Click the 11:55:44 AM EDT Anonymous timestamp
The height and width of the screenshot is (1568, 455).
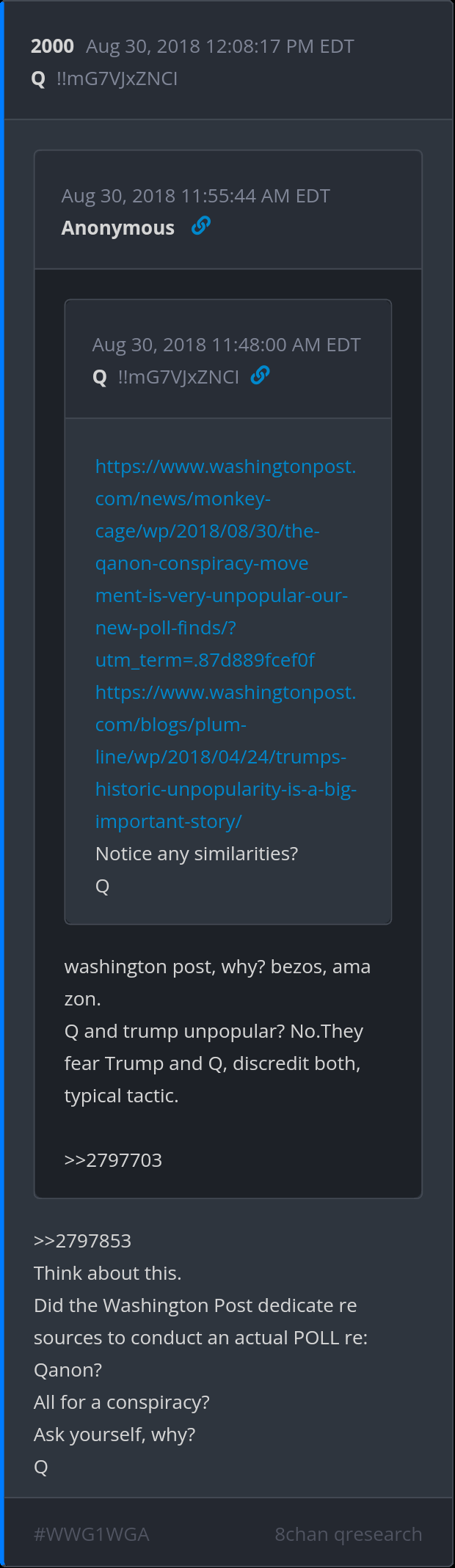tap(195, 196)
